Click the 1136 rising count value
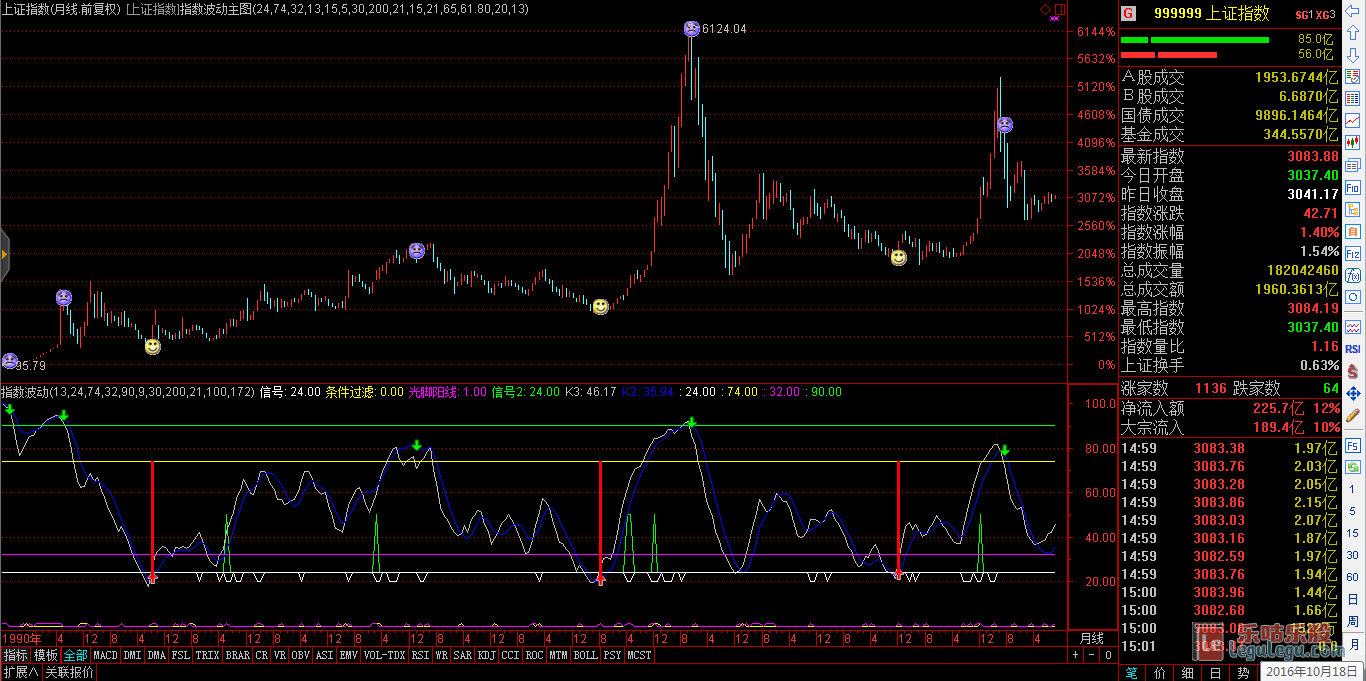Image resolution: width=1366 pixels, height=681 pixels. click(x=1210, y=388)
